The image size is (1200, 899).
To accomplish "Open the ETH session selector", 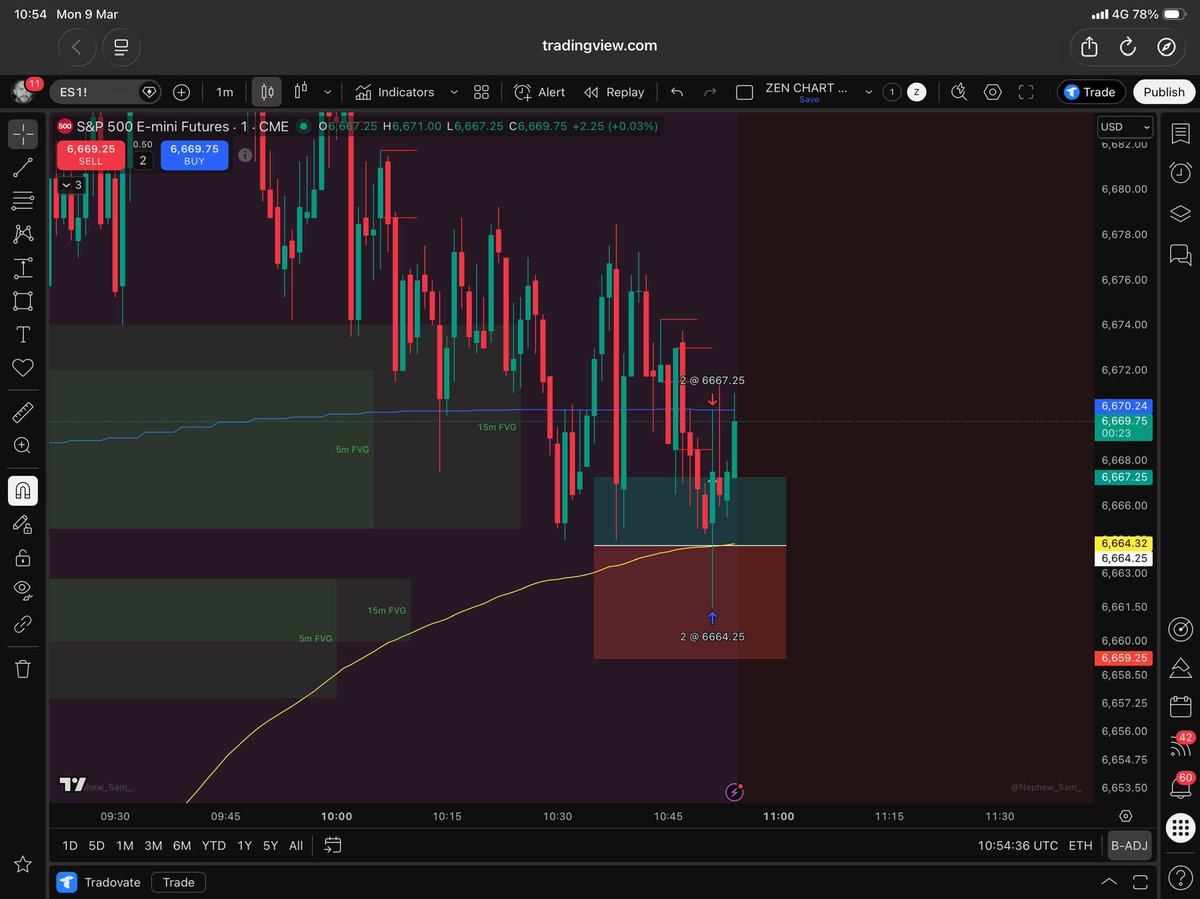I will point(1080,846).
